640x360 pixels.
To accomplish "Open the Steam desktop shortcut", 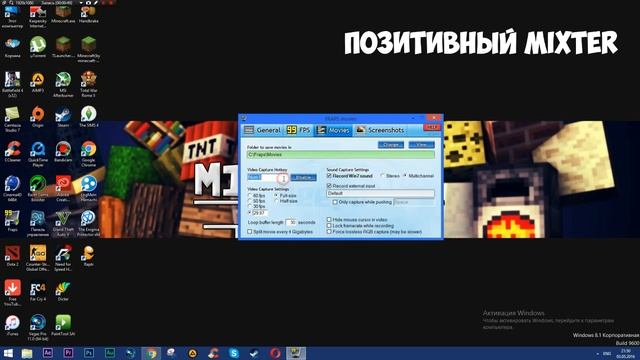I will [x=63, y=117].
